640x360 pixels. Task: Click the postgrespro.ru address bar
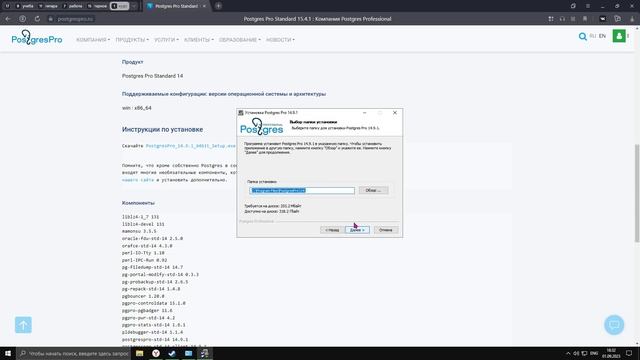pos(76,19)
